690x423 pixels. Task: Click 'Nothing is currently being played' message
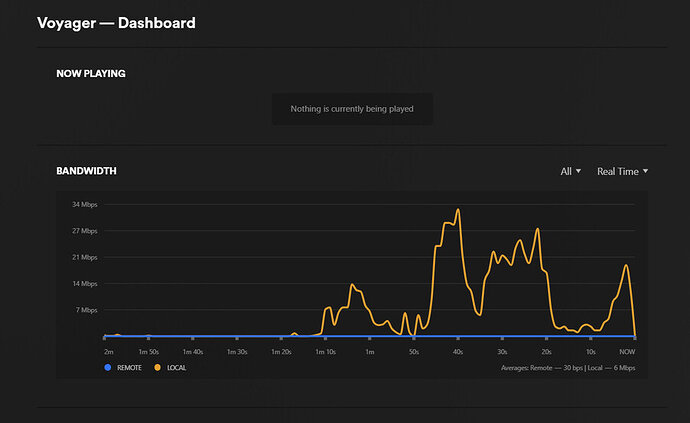click(352, 109)
